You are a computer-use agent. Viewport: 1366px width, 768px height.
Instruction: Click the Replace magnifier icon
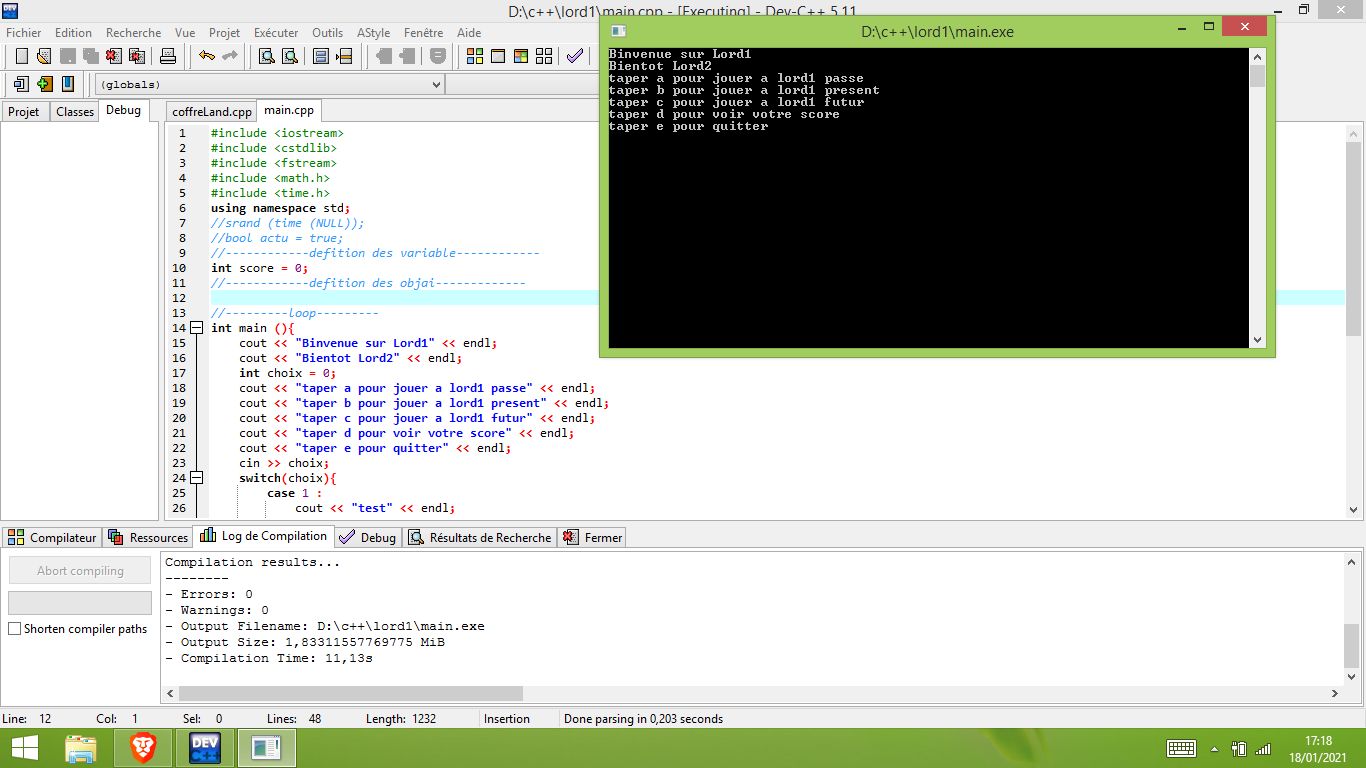(290, 56)
